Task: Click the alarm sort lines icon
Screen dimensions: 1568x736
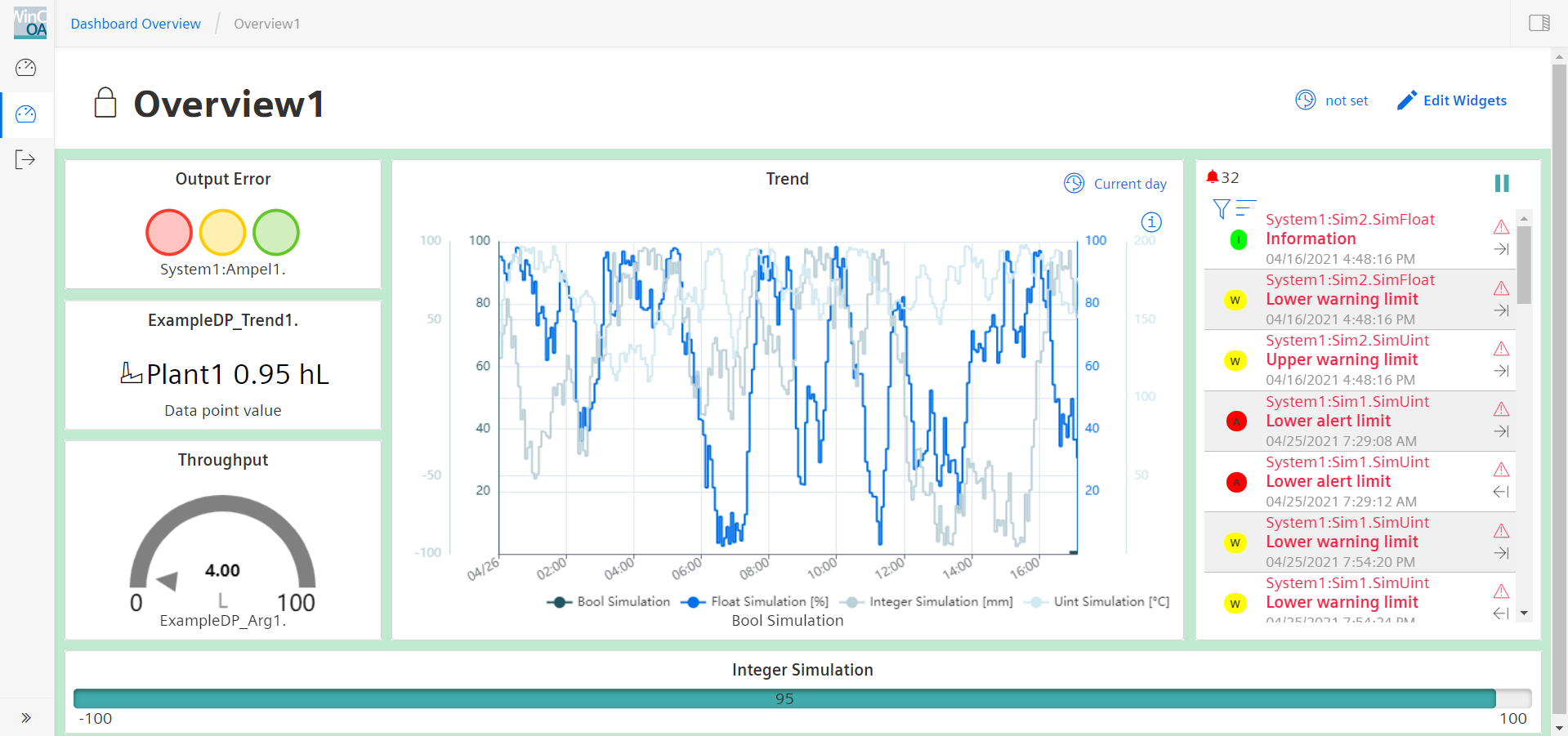Action: (x=1245, y=208)
